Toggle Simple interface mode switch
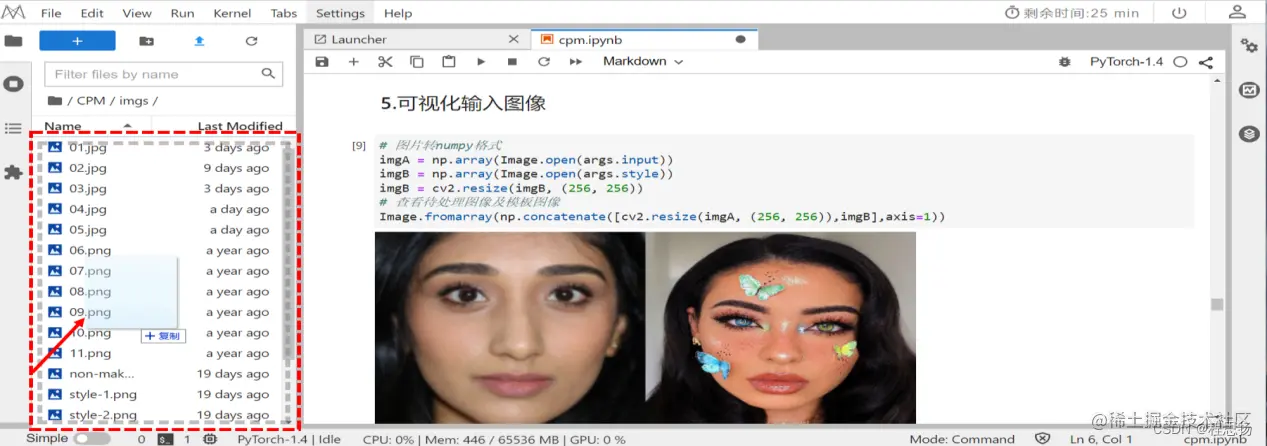 [x=93, y=438]
